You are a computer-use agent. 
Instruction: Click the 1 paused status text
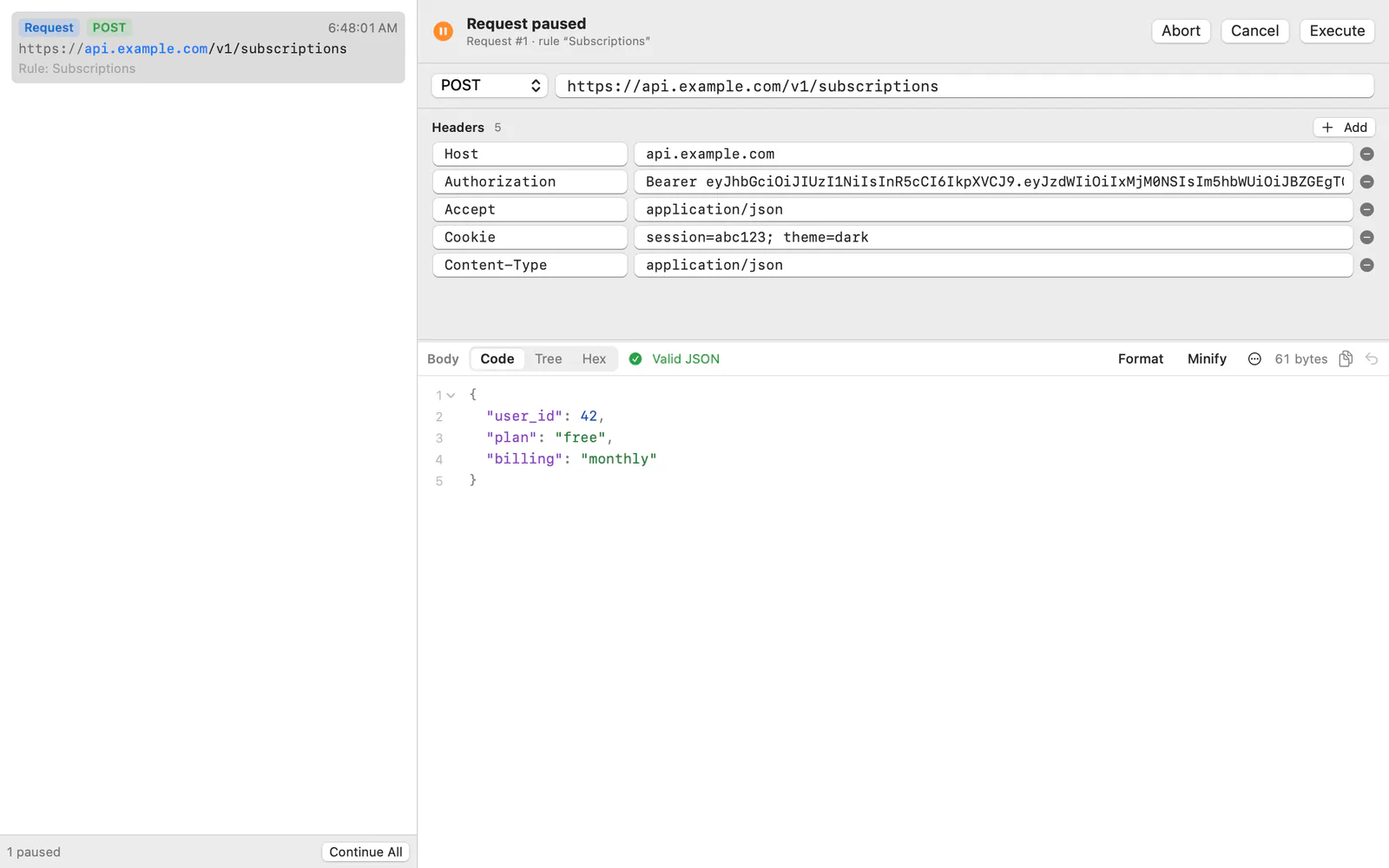pos(34,852)
